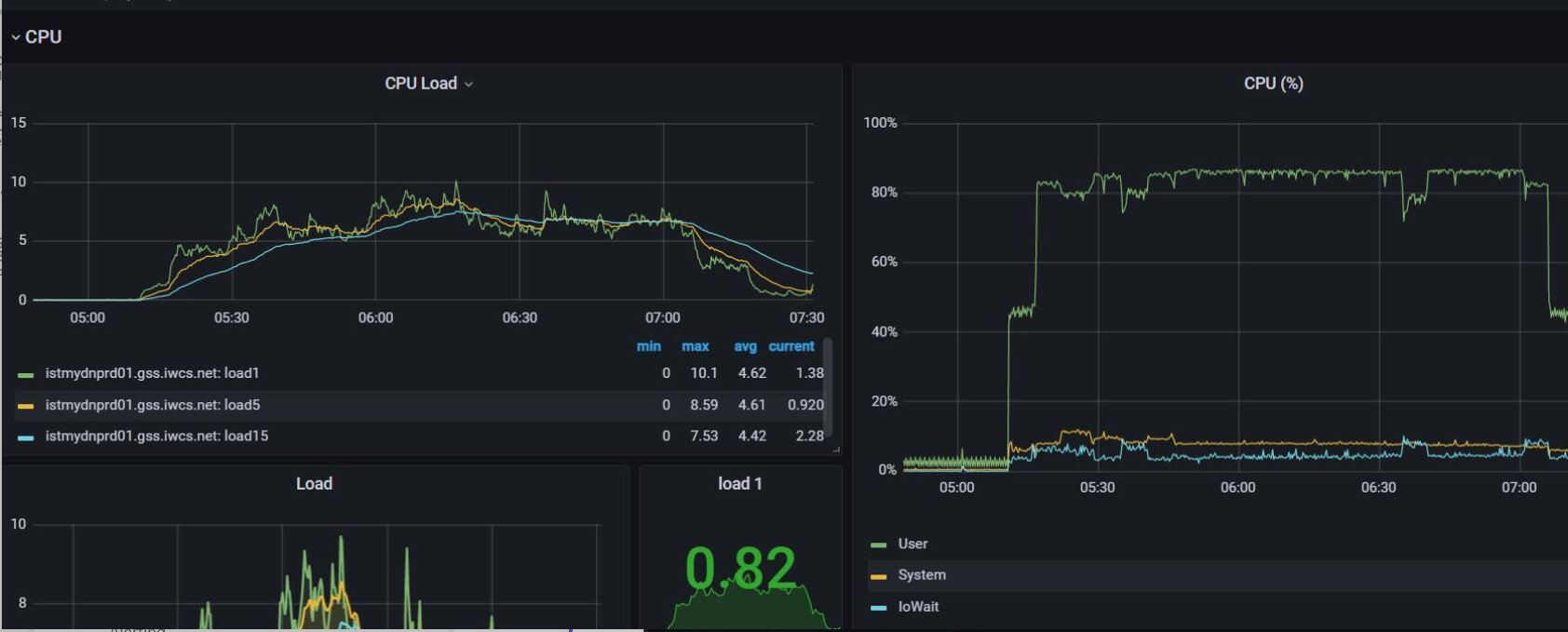This screenshot has width=1568, height=632.
Task: Toggle the System series in legend
Action: [922, 575]
